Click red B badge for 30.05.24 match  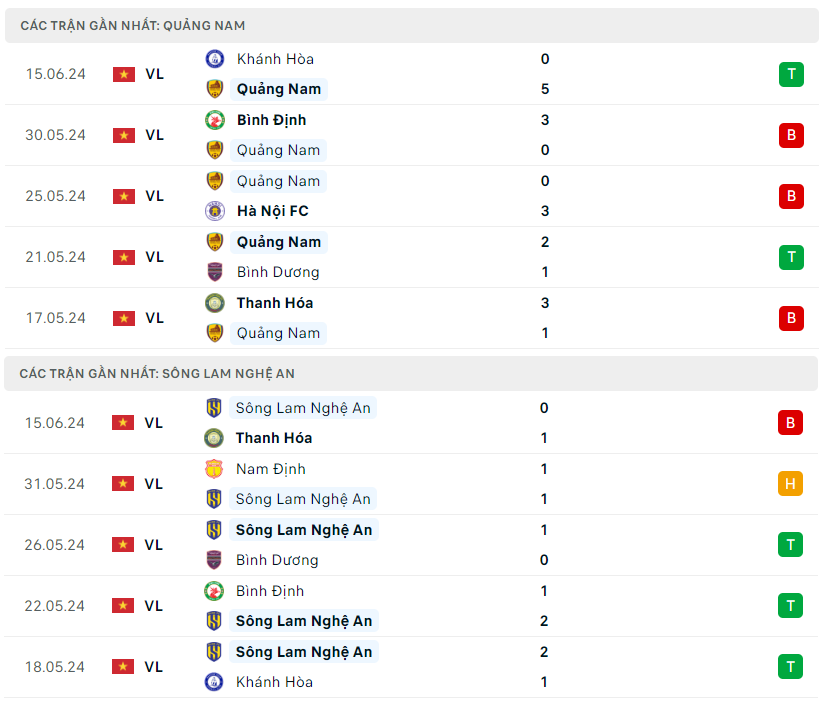coord(791,135)
